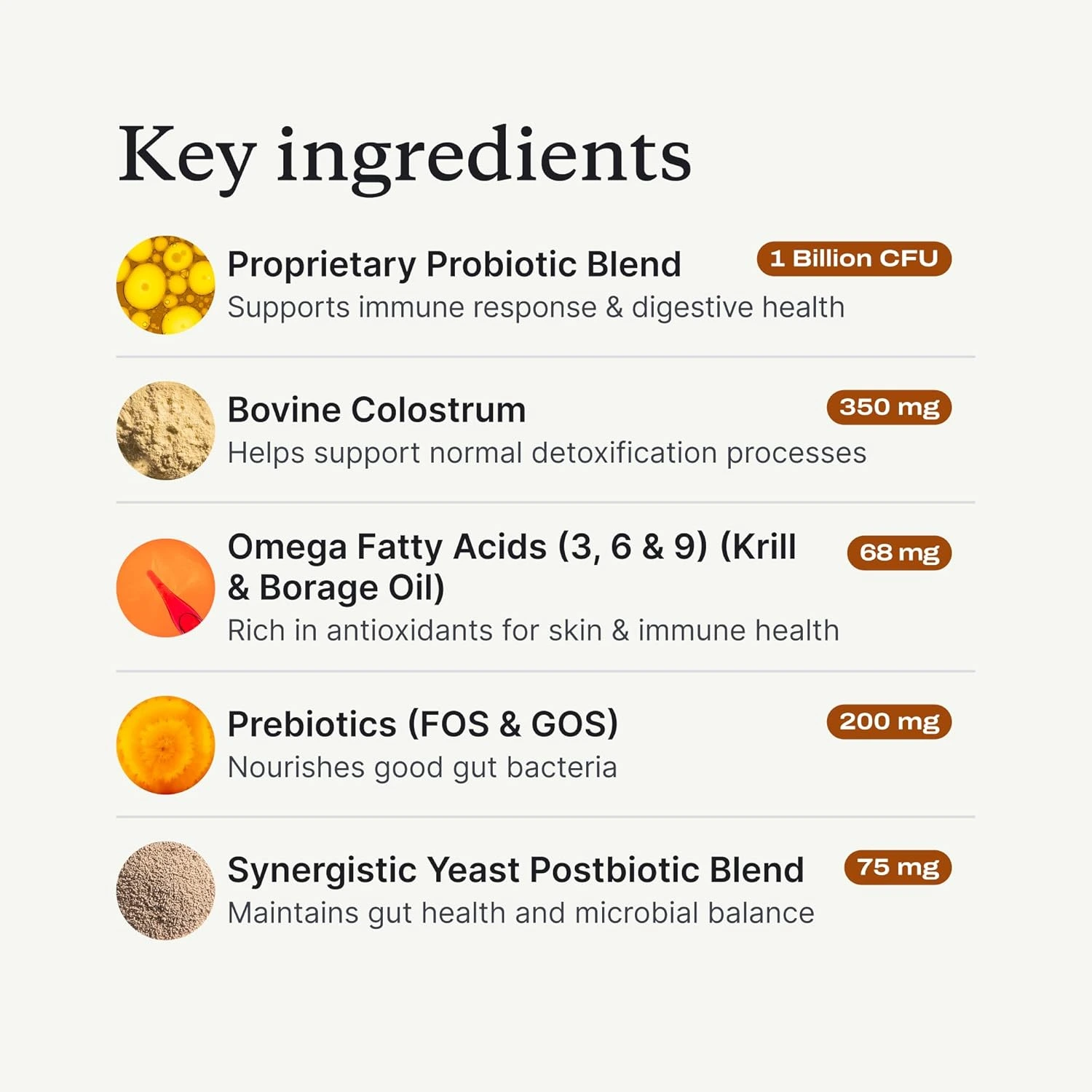Click the 'Nourishes good gut bacteria' text
Screen dimensions: 1092x1092
[422, 768]
